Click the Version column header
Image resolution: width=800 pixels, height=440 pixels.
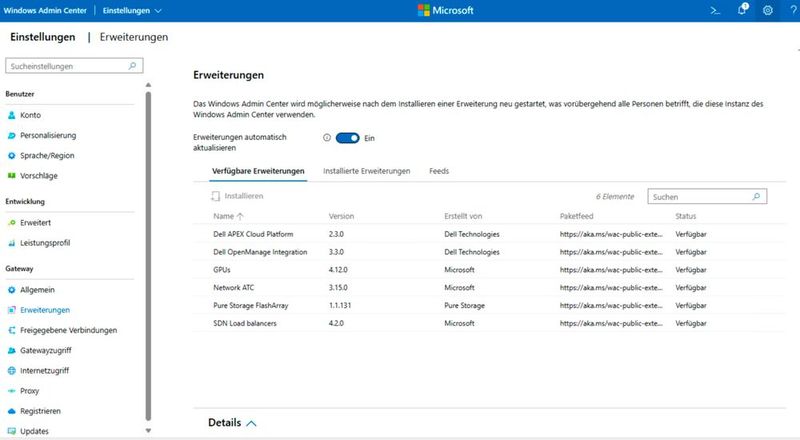(x=341, y=216)
